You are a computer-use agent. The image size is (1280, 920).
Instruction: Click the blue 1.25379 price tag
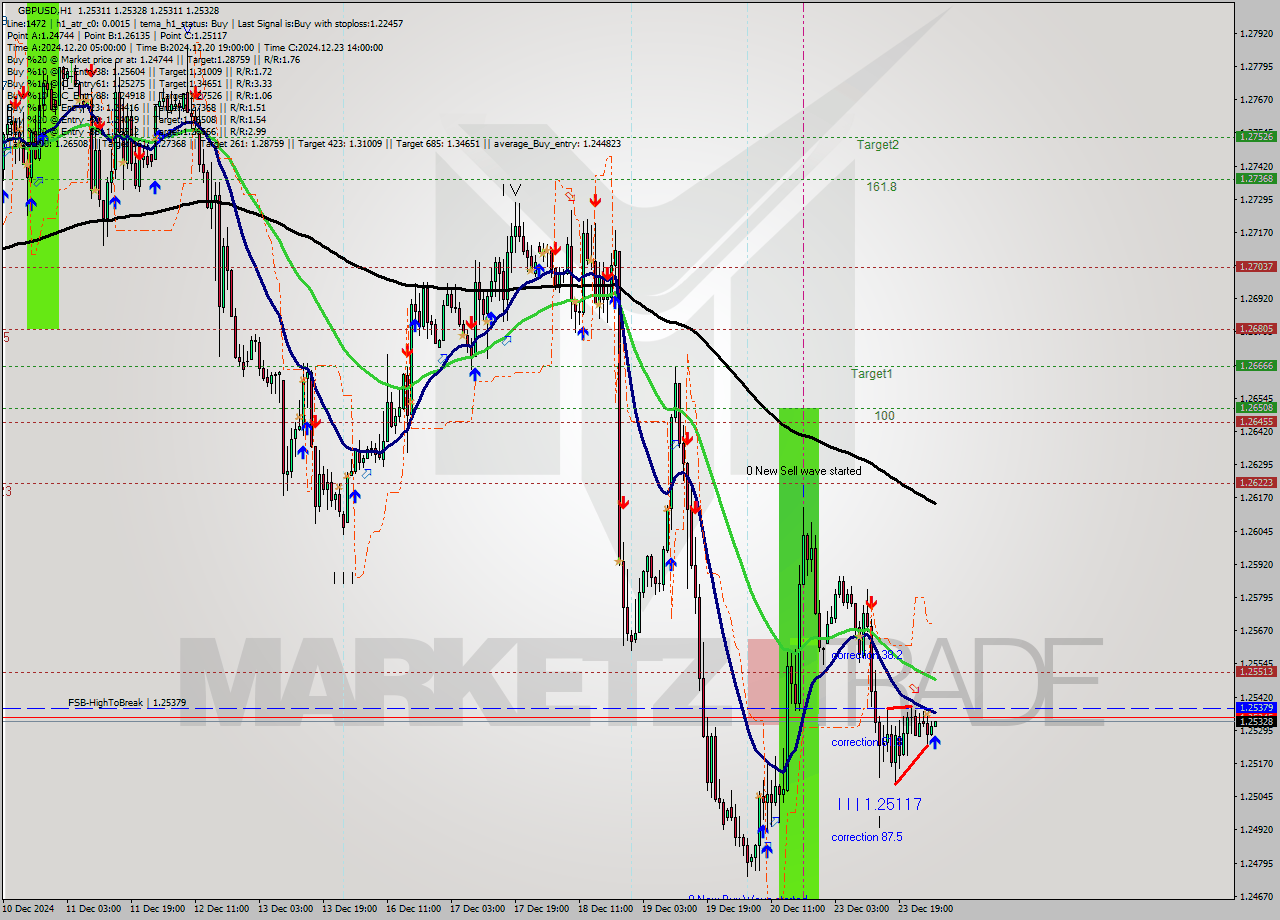coord(1256,707)
